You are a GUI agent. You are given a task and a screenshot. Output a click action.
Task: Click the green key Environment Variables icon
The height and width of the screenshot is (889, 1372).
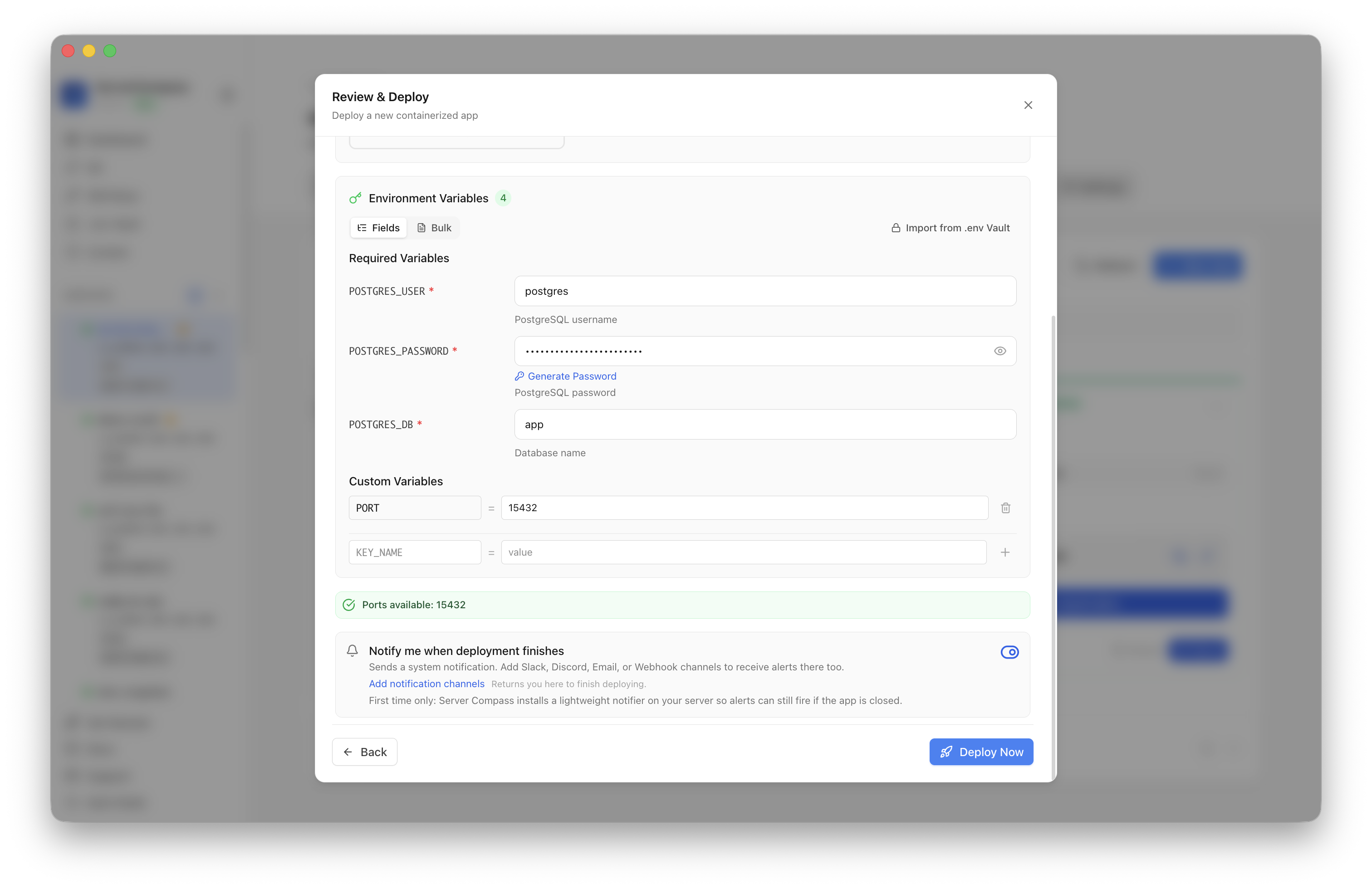[355, 198]
